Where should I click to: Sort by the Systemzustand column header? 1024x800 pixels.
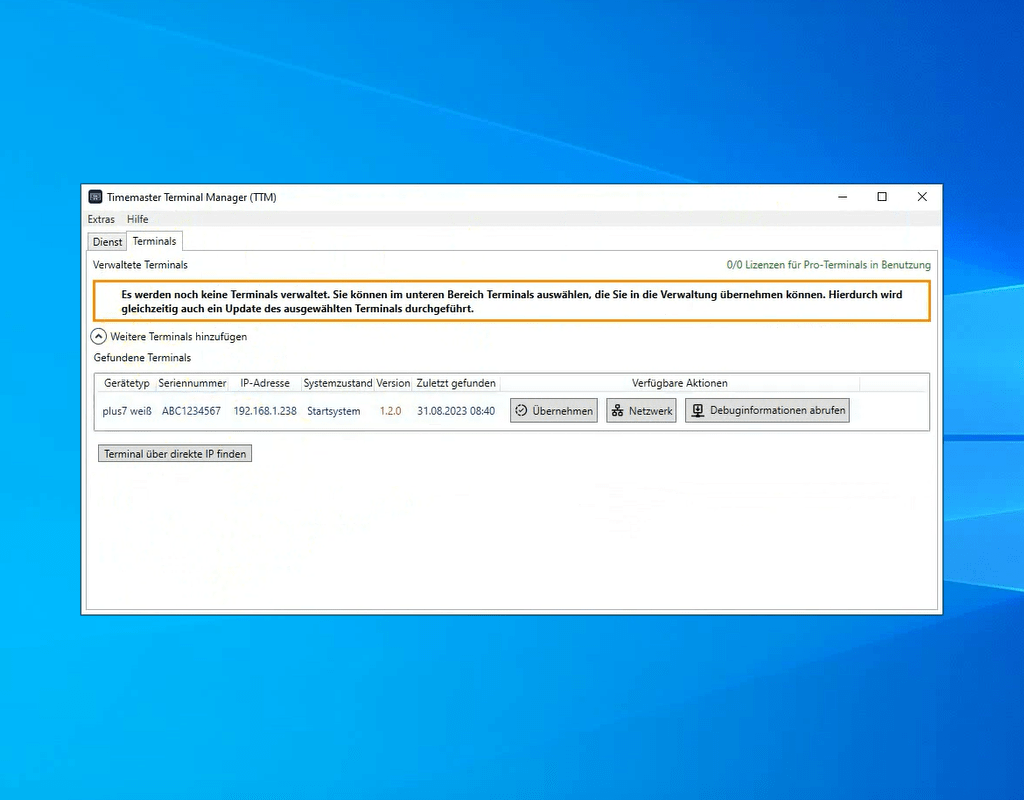click(x=338, y=383)
